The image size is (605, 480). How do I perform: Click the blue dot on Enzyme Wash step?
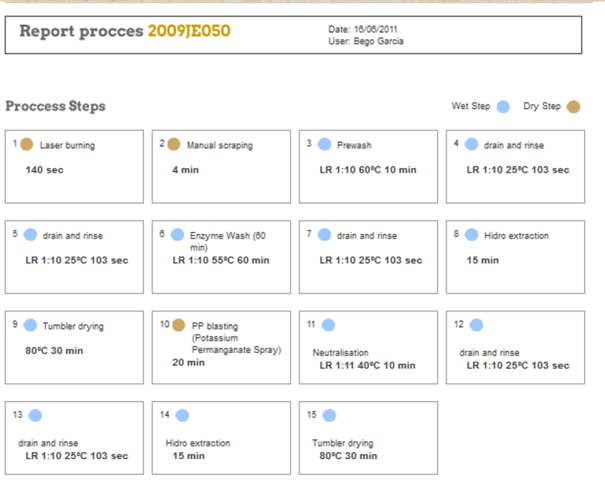coord(177,235)
